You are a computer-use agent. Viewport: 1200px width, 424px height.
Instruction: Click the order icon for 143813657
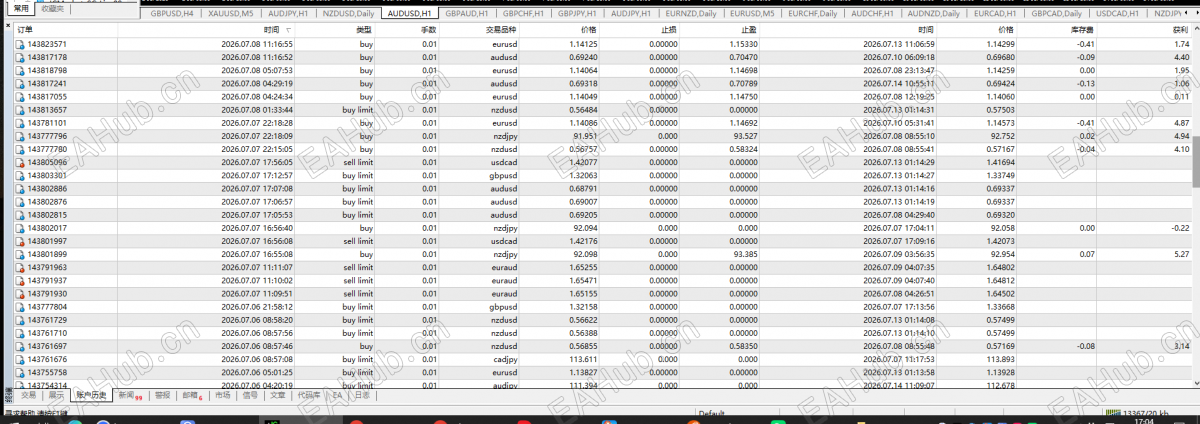[20, 110]
